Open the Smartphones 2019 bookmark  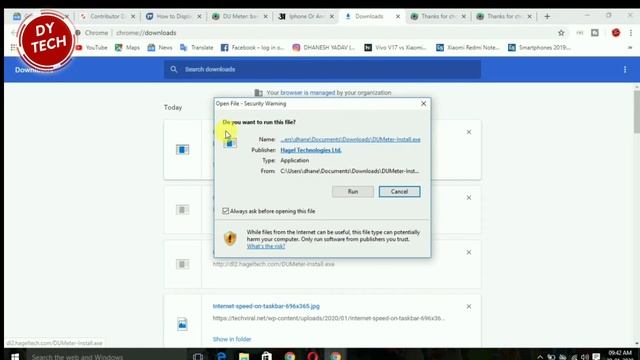(x=540, y=48)
